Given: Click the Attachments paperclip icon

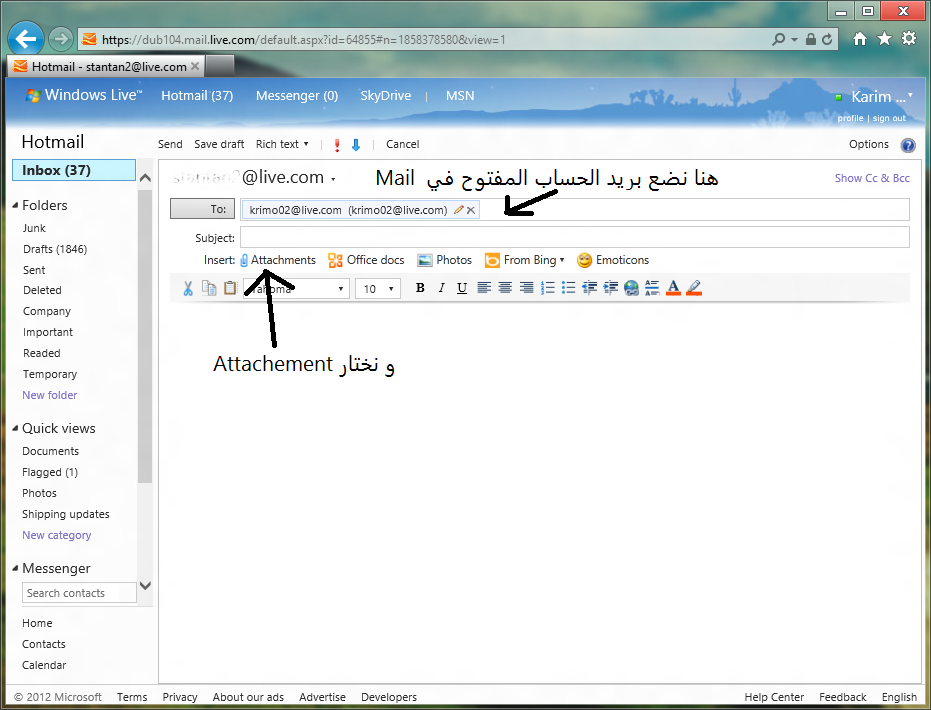Looking at the screenshot, I should 244,260.
